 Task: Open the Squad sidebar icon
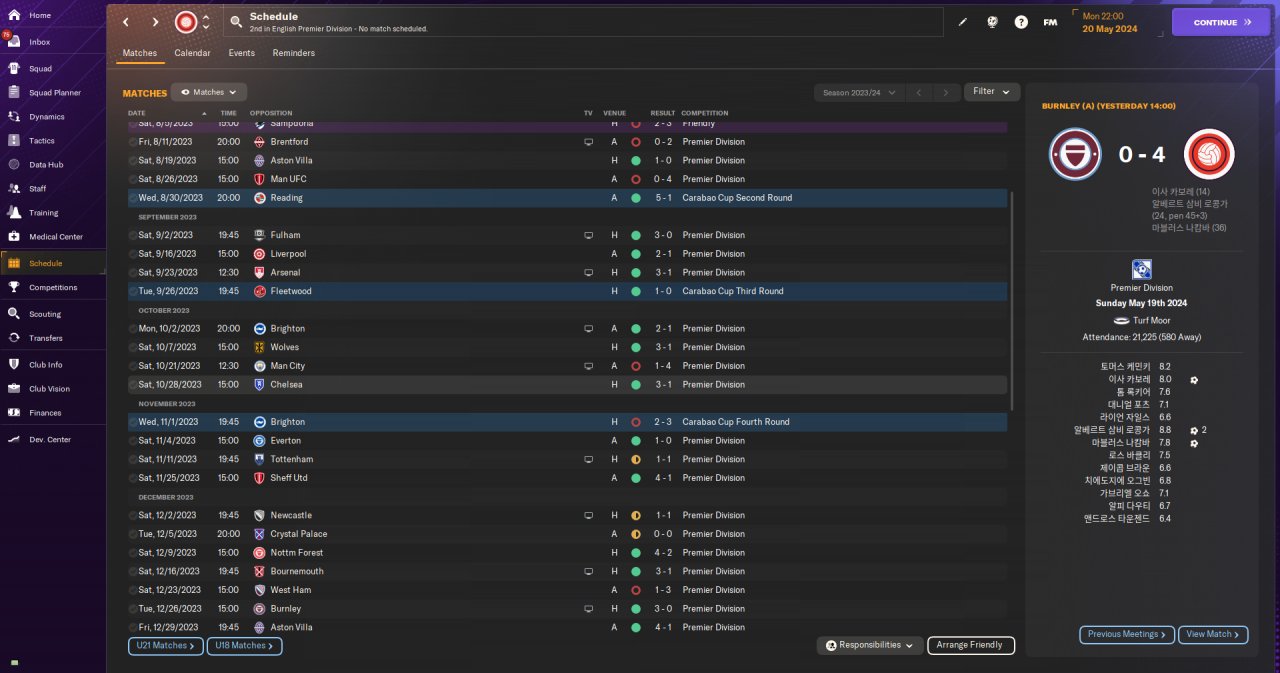[x=14, y=68]
